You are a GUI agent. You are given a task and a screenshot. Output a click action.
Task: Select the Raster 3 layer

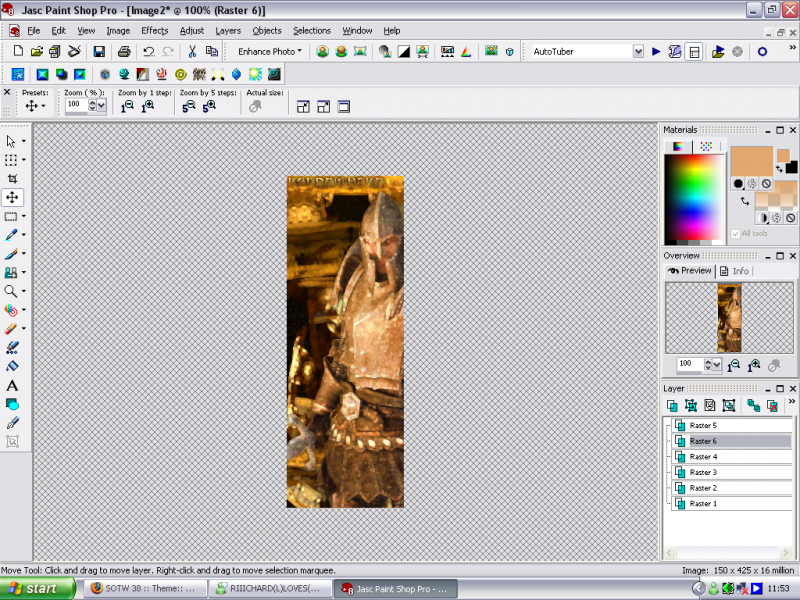point(732,472)
